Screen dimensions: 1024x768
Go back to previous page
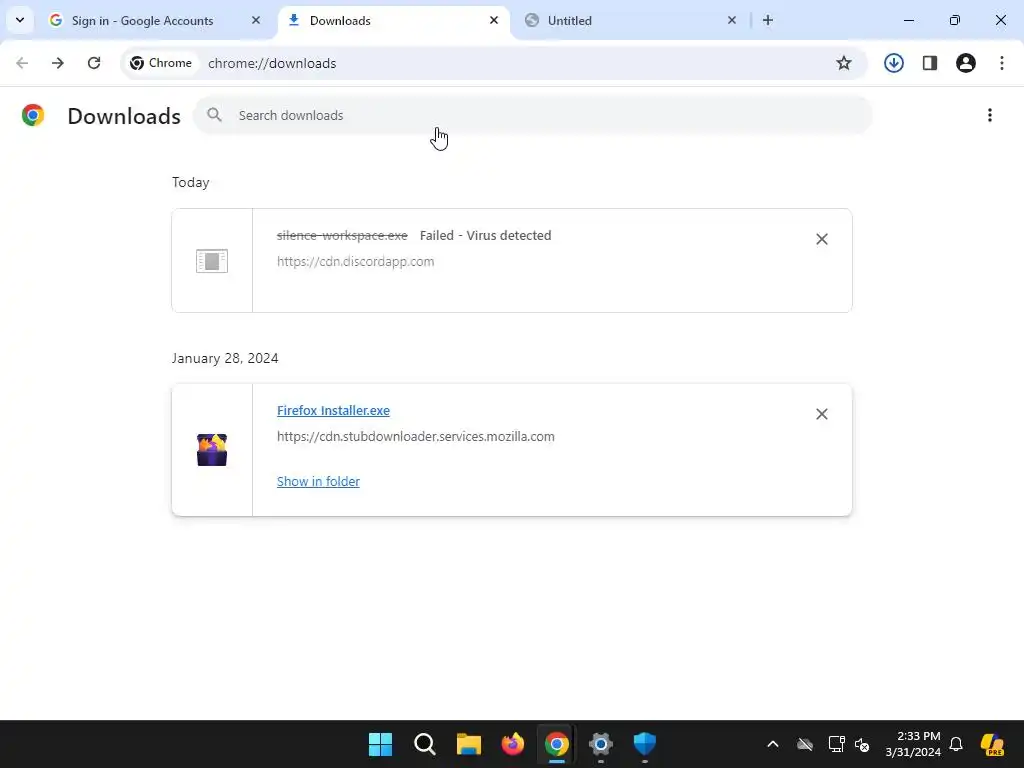22,63
